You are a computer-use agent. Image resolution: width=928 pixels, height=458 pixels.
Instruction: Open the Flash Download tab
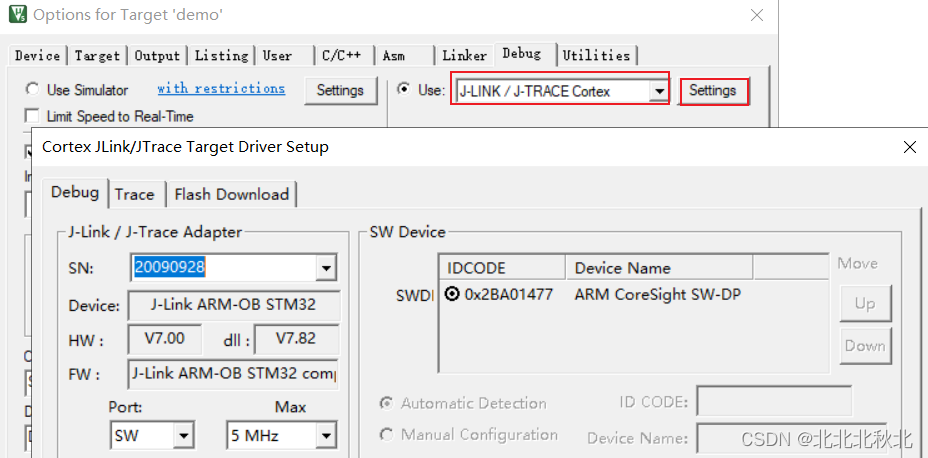[x=231, y=194]
